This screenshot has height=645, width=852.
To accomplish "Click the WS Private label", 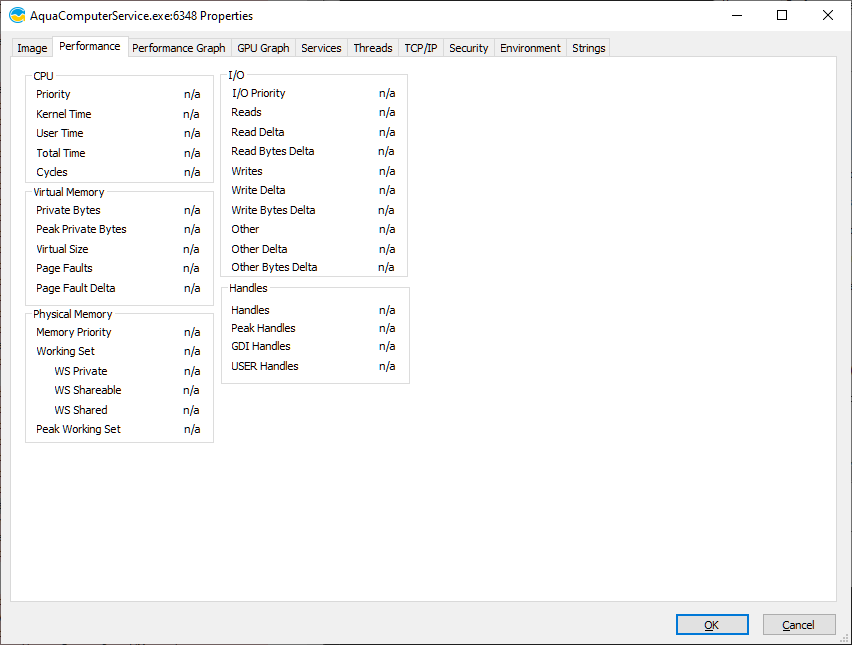I will coord(81,371).
